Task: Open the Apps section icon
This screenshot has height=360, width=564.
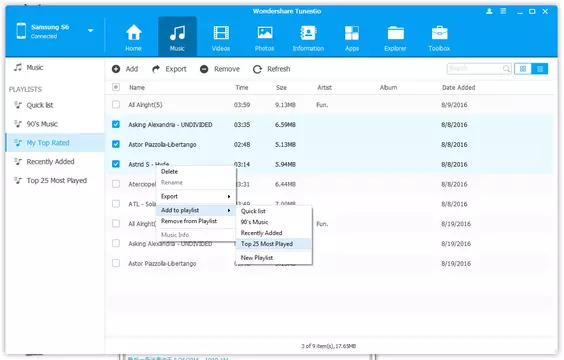Action: click(352, 33)
